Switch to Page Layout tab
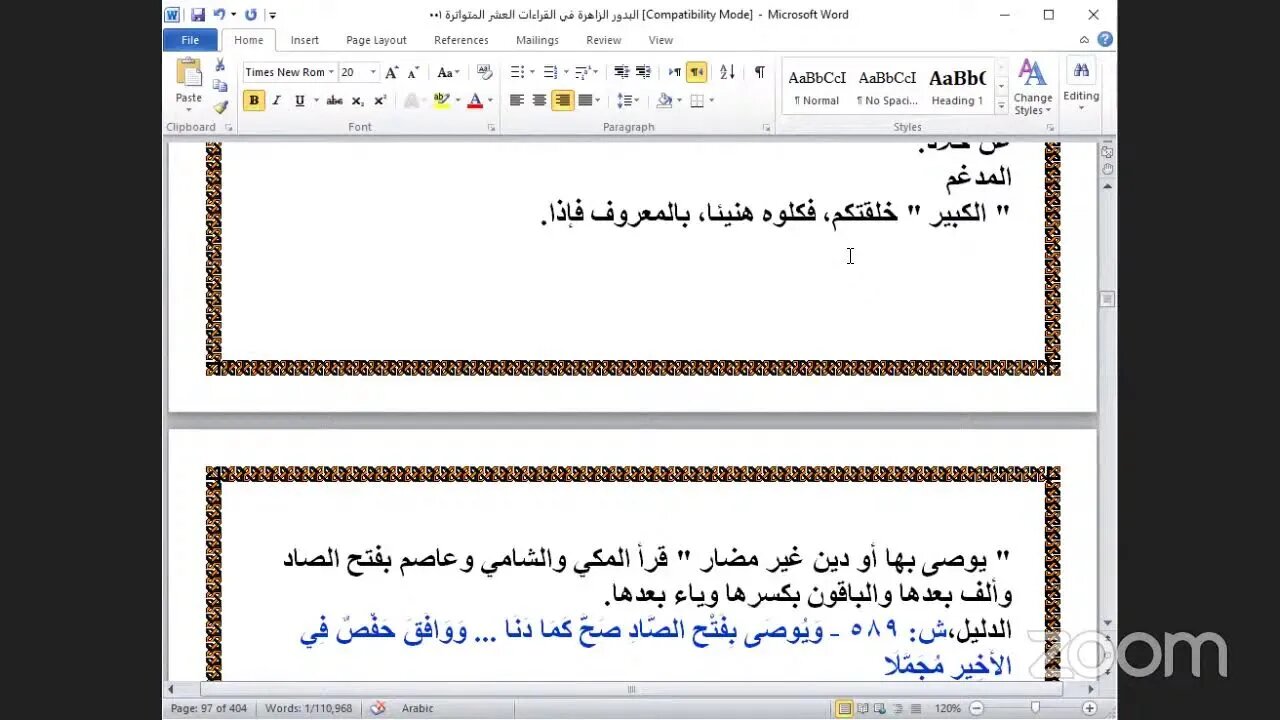Image resolution: width=1280 pixels, height=720 pixels. pos(376,40)
